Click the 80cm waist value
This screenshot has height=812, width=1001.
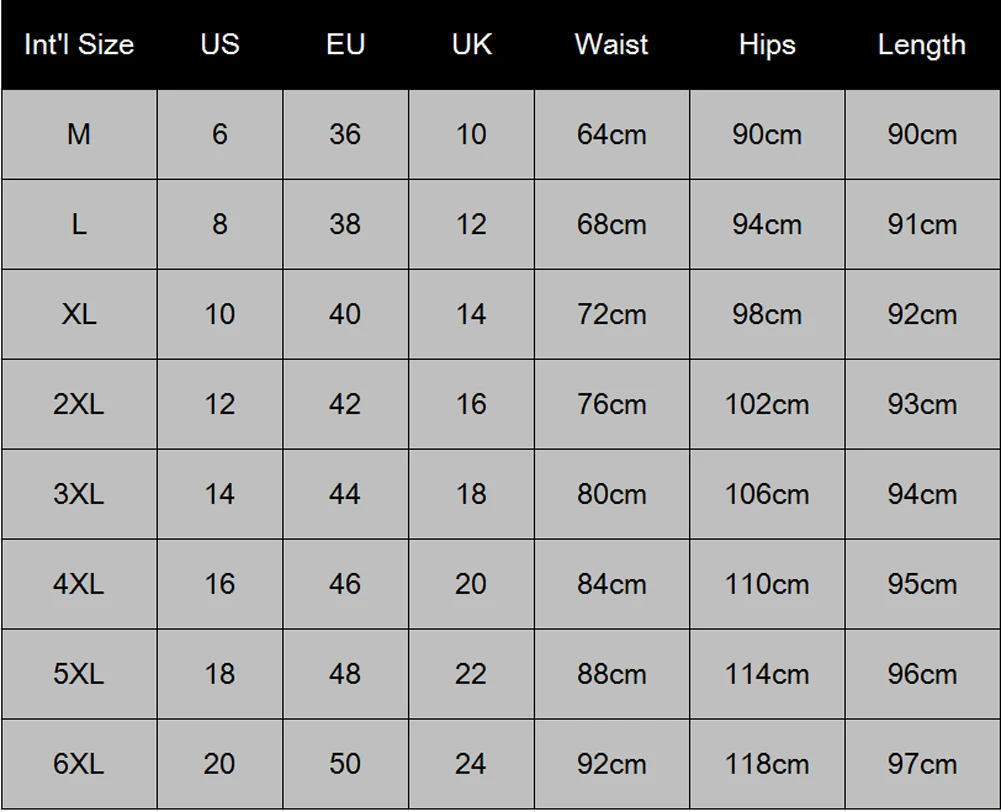click(x=611, y=494)
